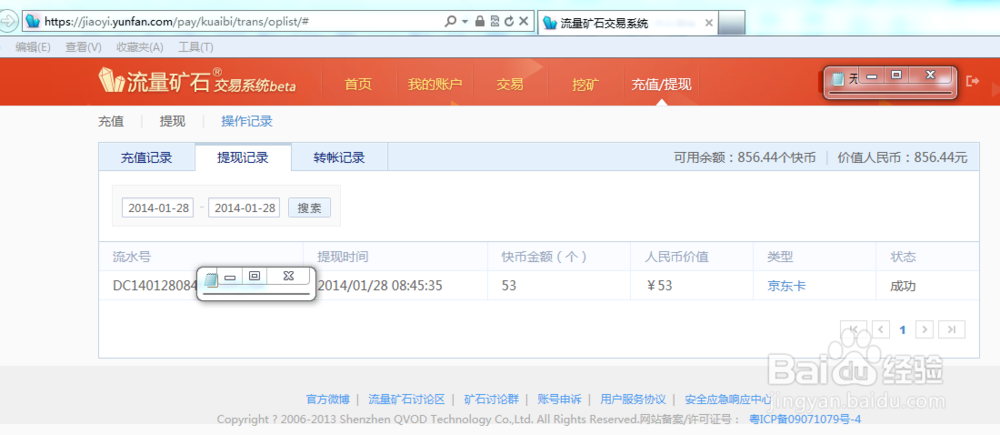Click the 提现时间 column header
Screen dimensions: 1000x435
click(342, 257)
